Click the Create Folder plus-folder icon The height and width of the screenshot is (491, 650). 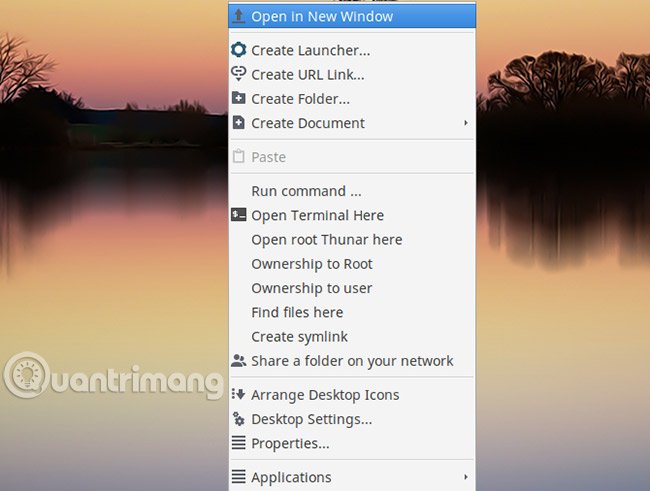pos(238,98)
